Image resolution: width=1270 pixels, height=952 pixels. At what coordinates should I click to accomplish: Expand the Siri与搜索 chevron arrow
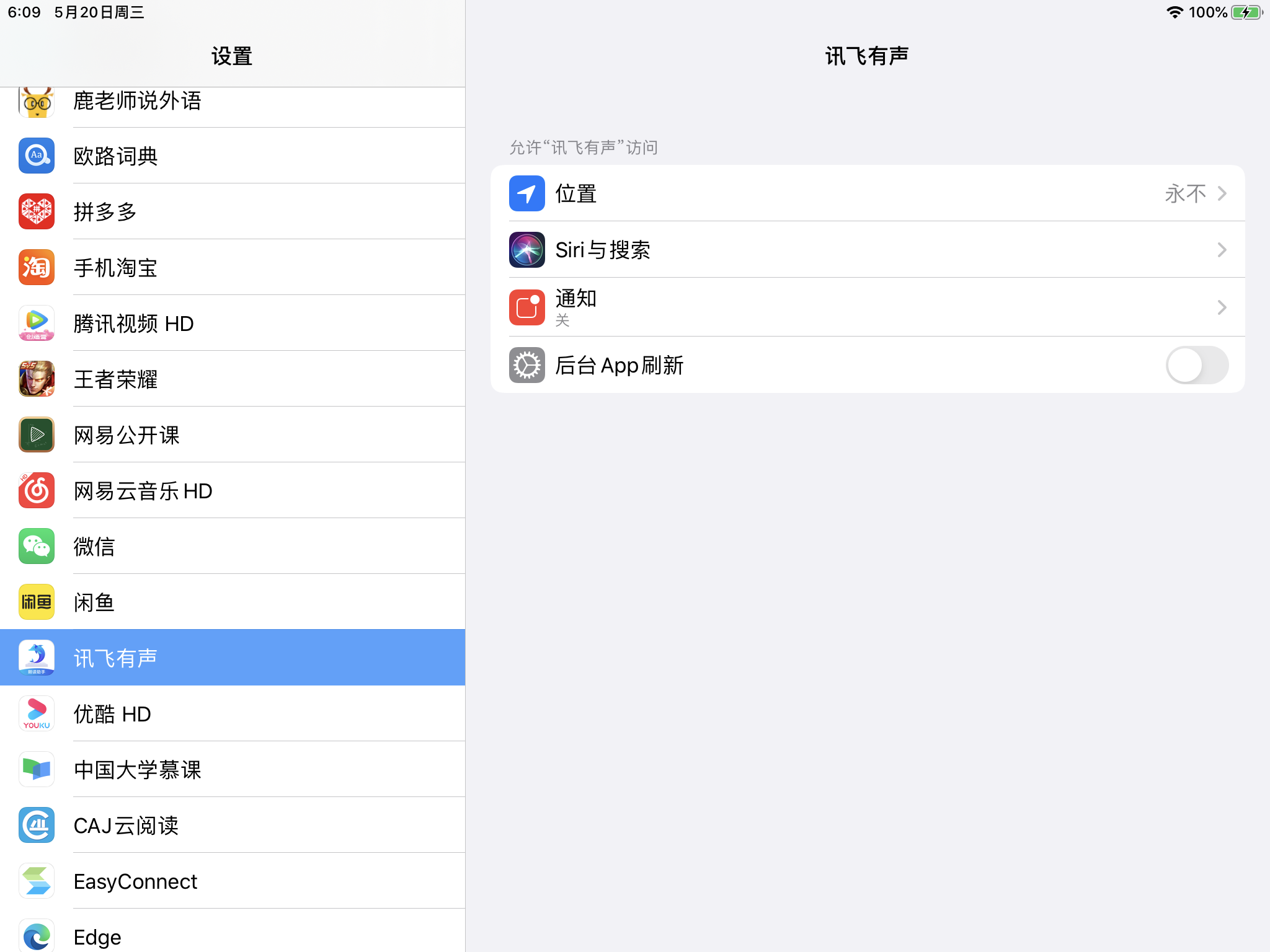click(1222, 250)
